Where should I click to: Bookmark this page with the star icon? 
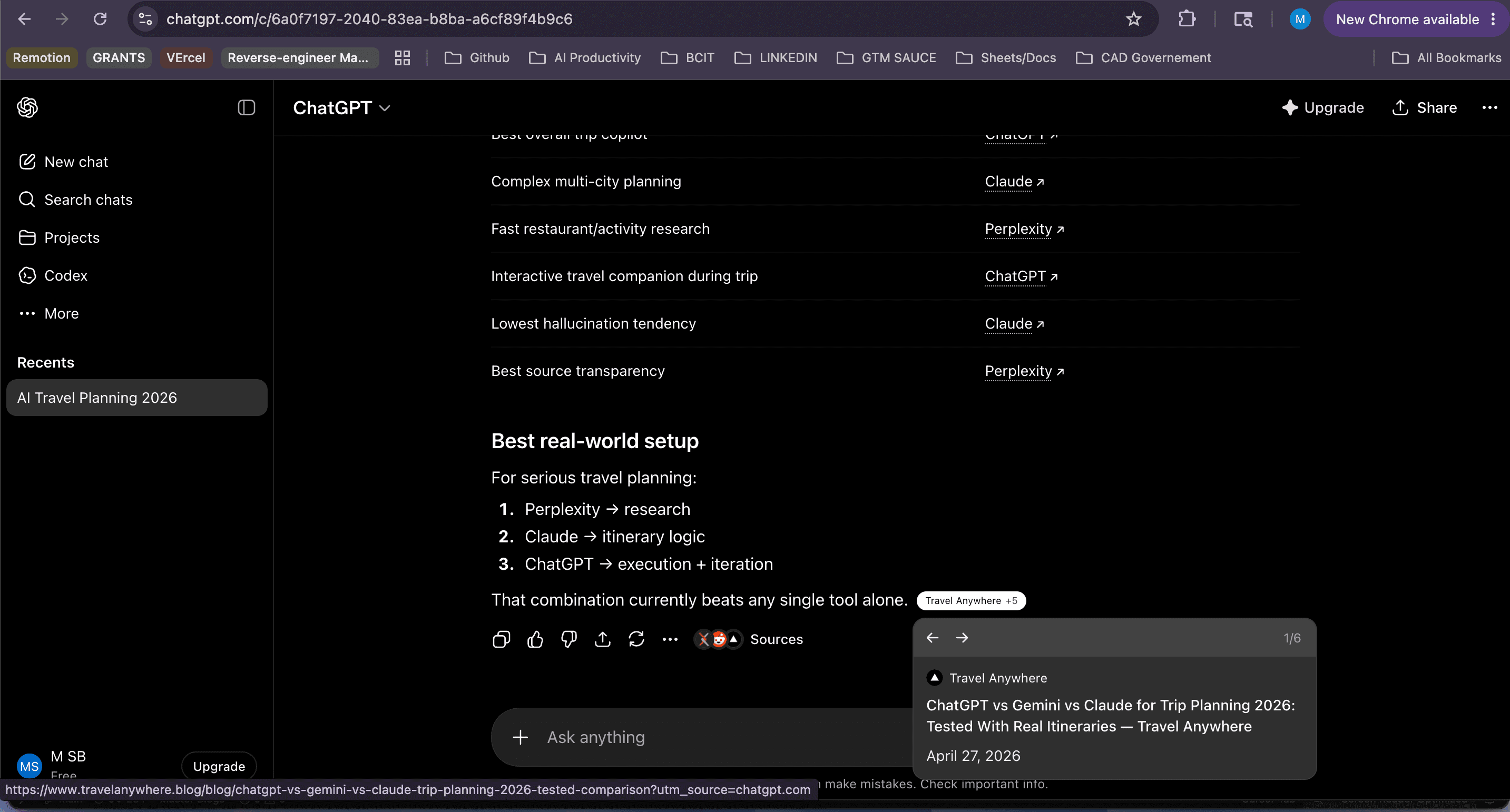pos(1134,19)
